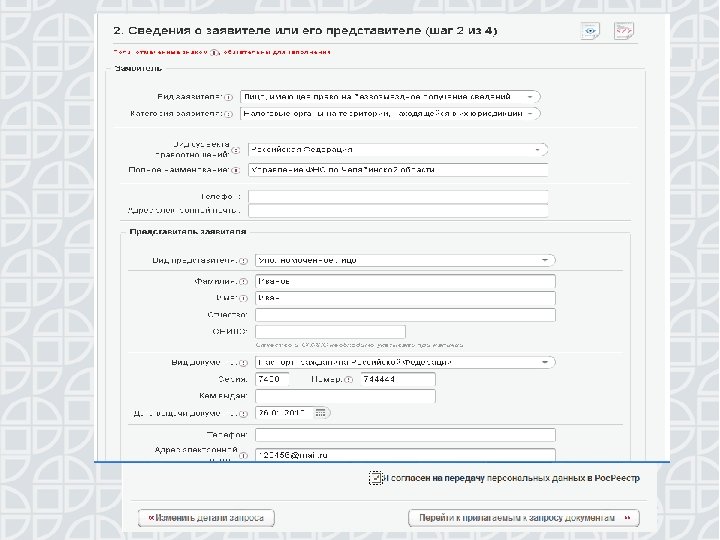The height and width of the screenshot is (540, 720).
Task: Click 'Перейти к прилагаемым к запросу документам' button
Action: pos(523,518)
